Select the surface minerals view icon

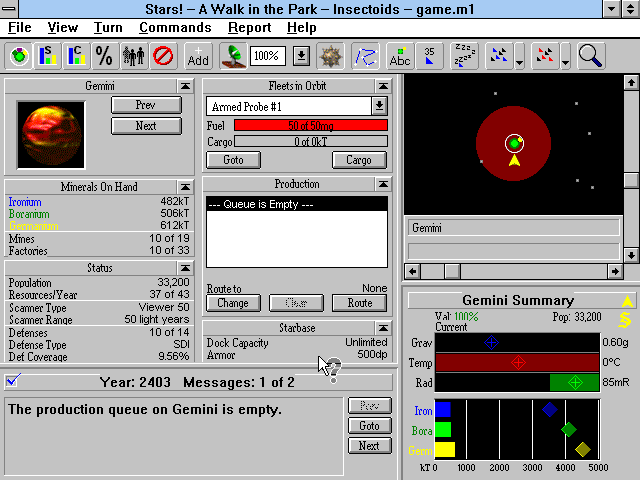coord(47,55)
